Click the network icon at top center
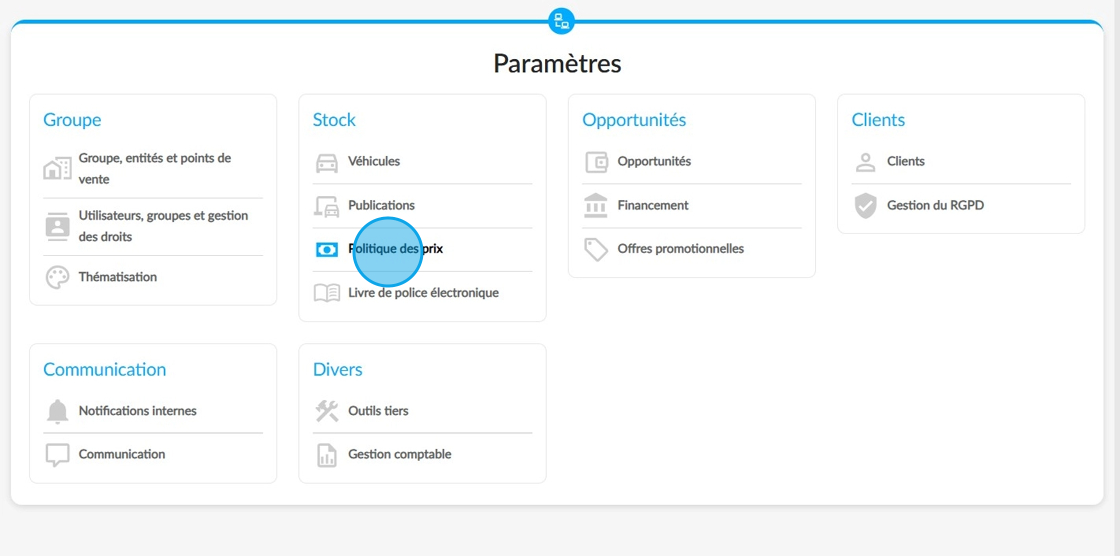The width and height of the screenshot is (1120, 556). click(x=561, y=21)
